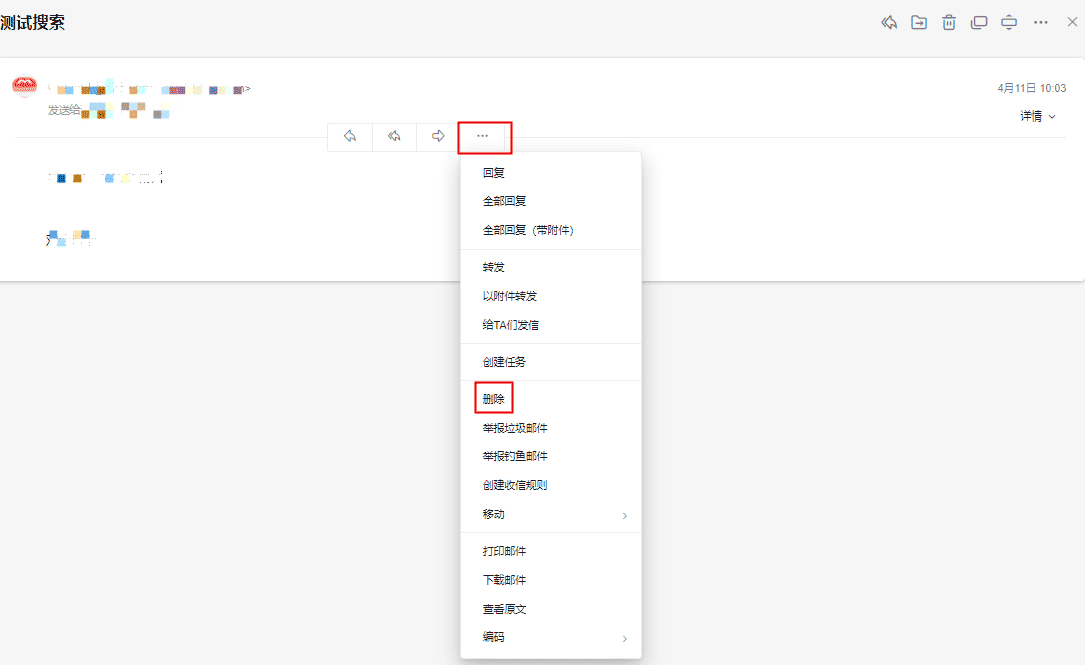Click the trash can delete icon
This screenshot has height=665, width=1085.
[x=949, y=23]
